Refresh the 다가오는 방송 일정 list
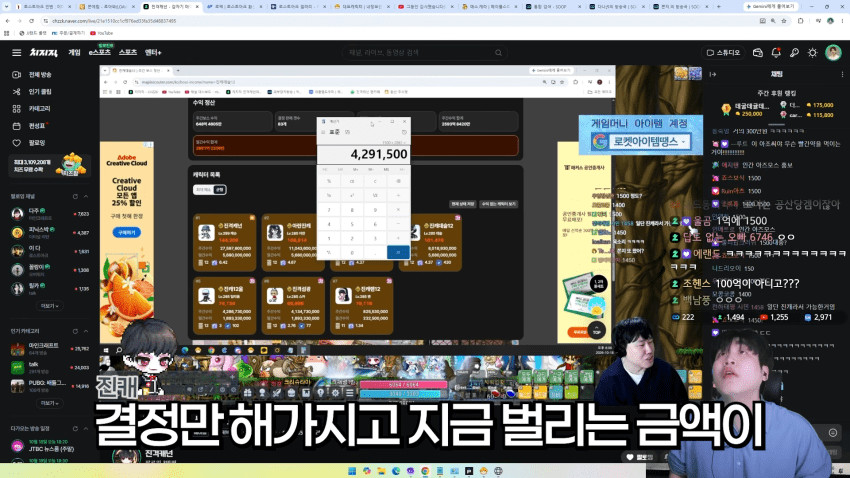This screenshot has height=478, width=850. coord(75,429)
